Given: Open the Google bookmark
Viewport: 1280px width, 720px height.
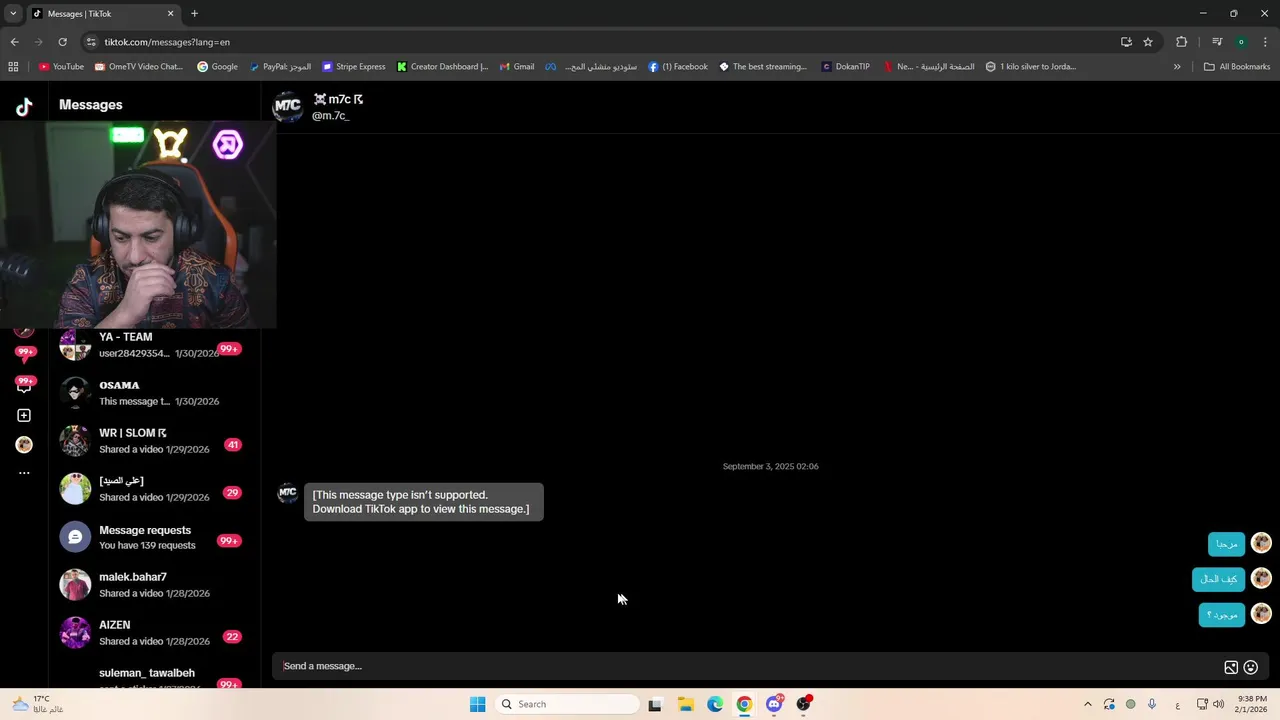Looking at the screenshot, I should coord(217,67).
